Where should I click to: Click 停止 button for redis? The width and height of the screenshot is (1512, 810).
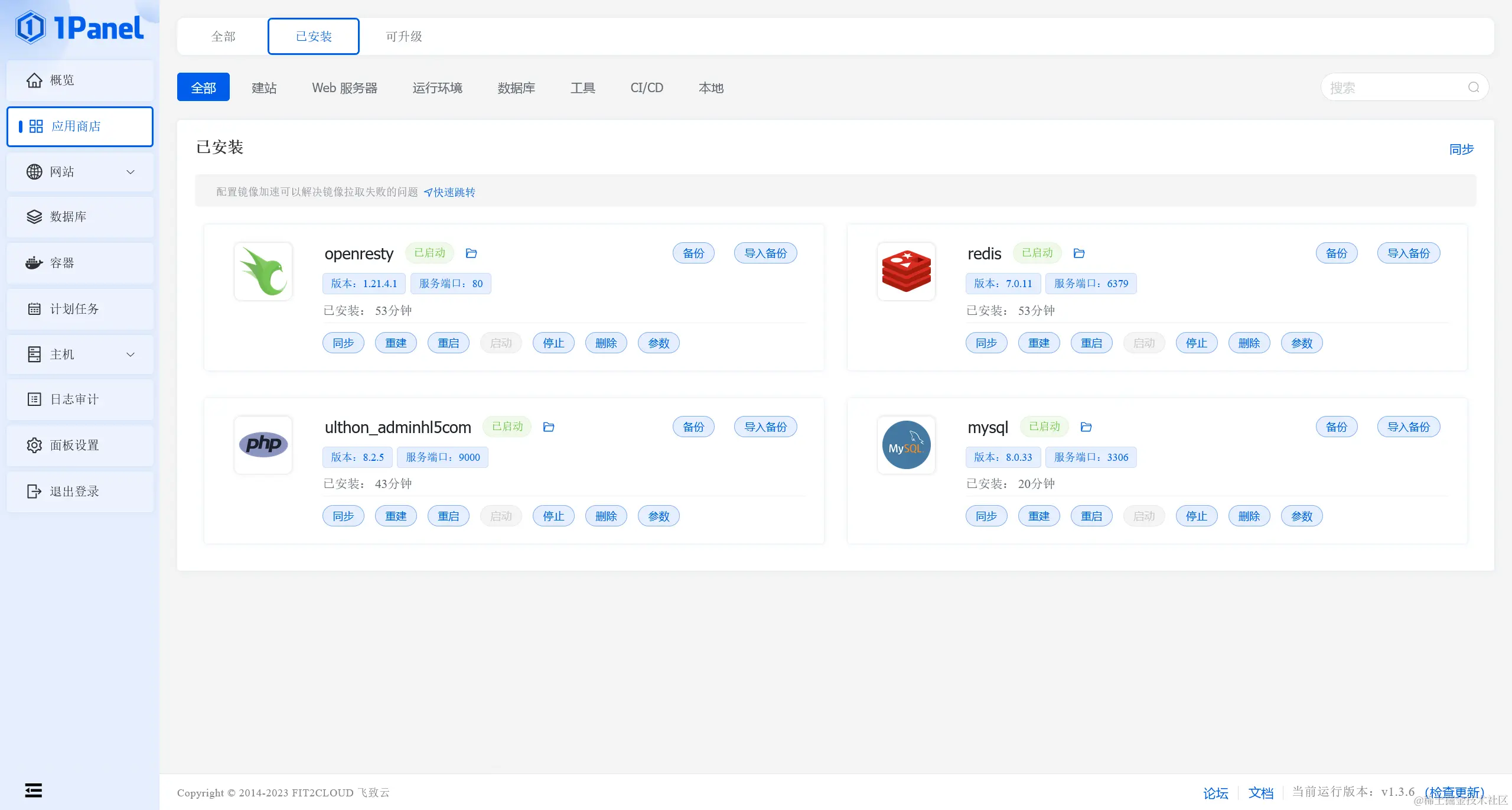point(1196,343)
